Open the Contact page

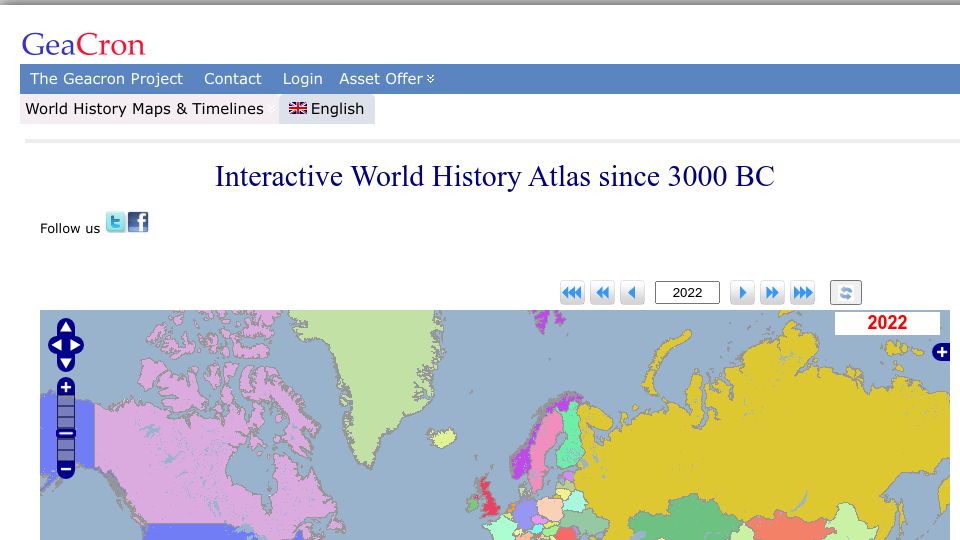(233, 79)
